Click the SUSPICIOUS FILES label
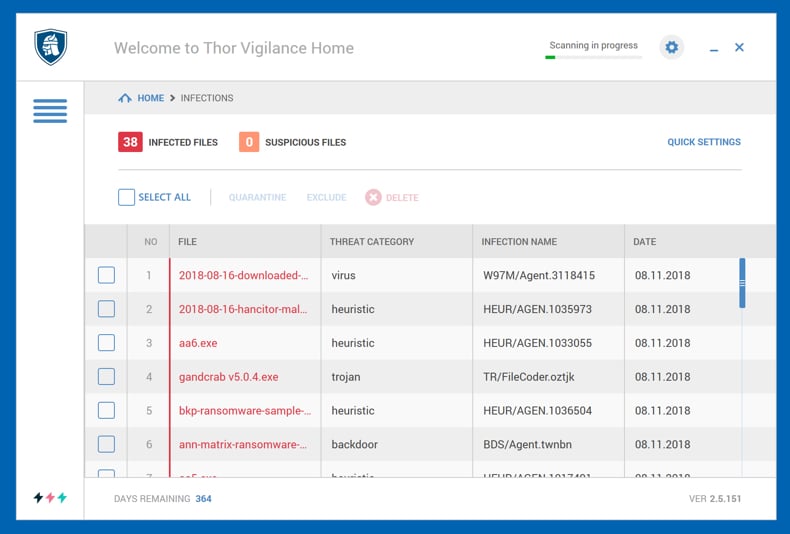Image resolution: width=790 pixels, height=534 pixels. [305, 143]
